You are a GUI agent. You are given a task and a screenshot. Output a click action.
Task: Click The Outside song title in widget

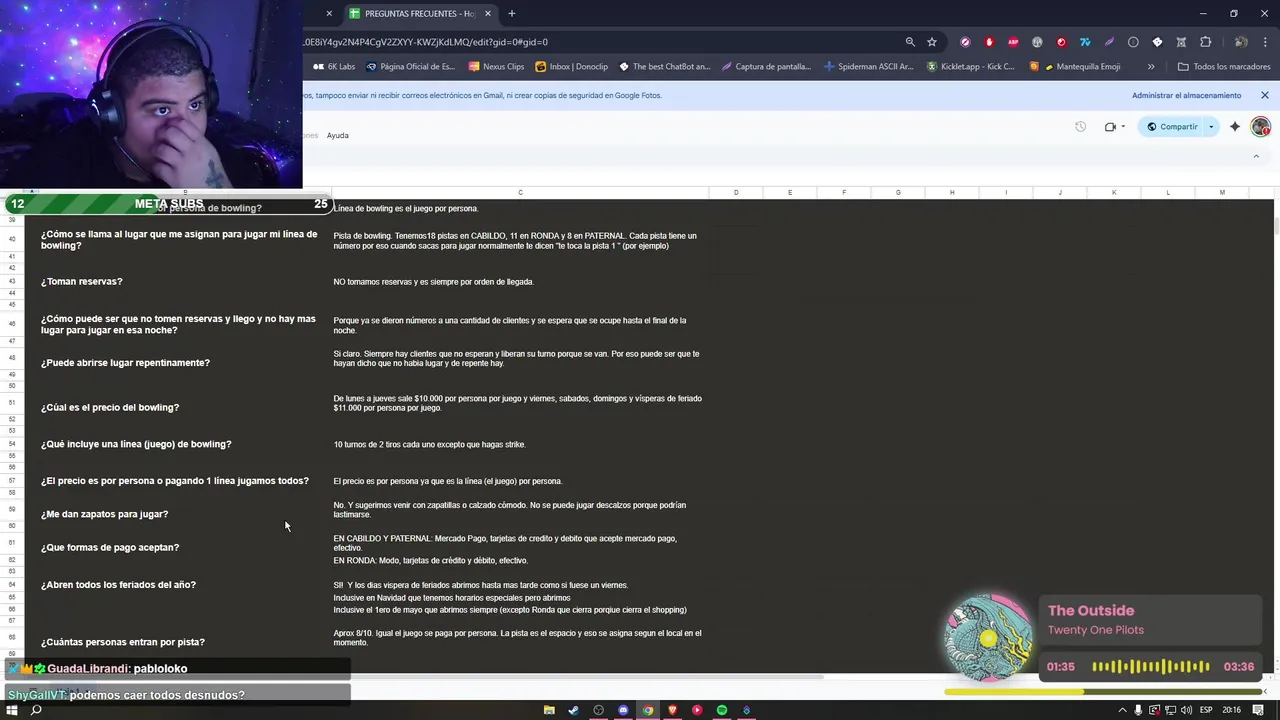[x=1091, y=611]
